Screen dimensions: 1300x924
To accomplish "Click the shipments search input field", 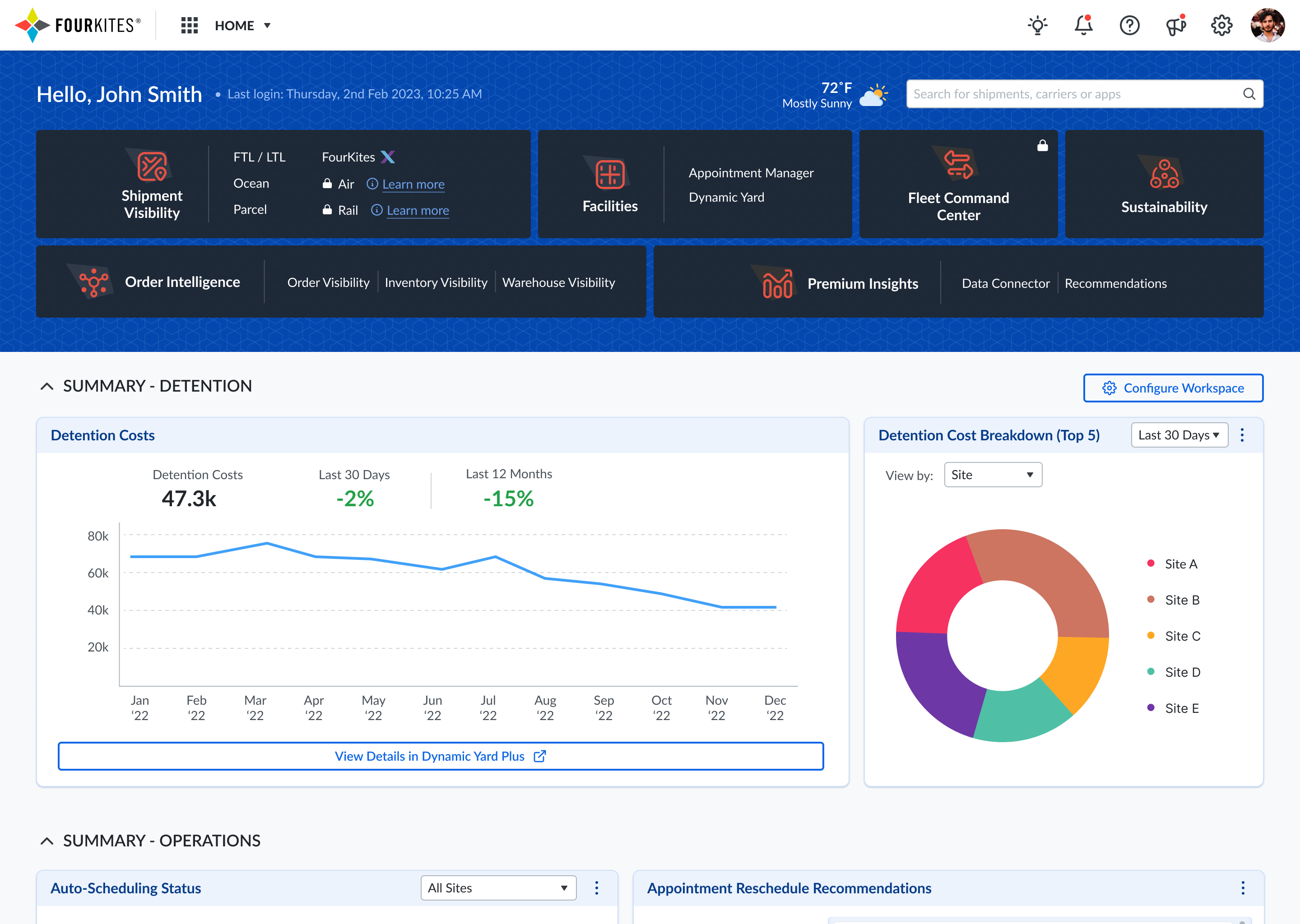I will click(1076, 94).
